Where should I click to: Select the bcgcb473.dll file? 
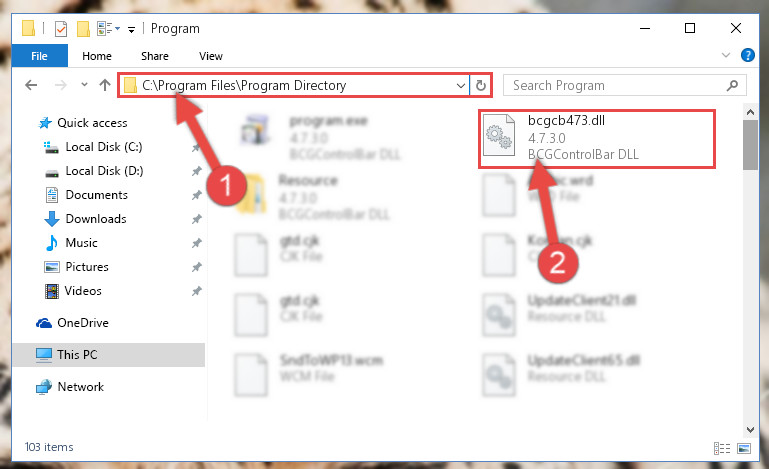pyautogui.click(x=597, y=139)
